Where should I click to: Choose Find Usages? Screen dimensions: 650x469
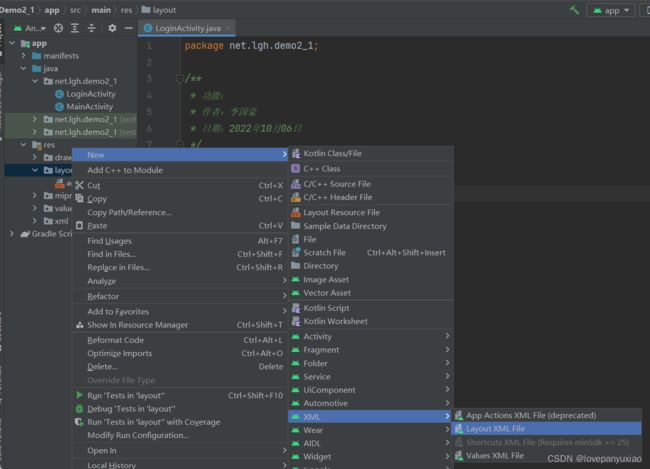point(180,241)
